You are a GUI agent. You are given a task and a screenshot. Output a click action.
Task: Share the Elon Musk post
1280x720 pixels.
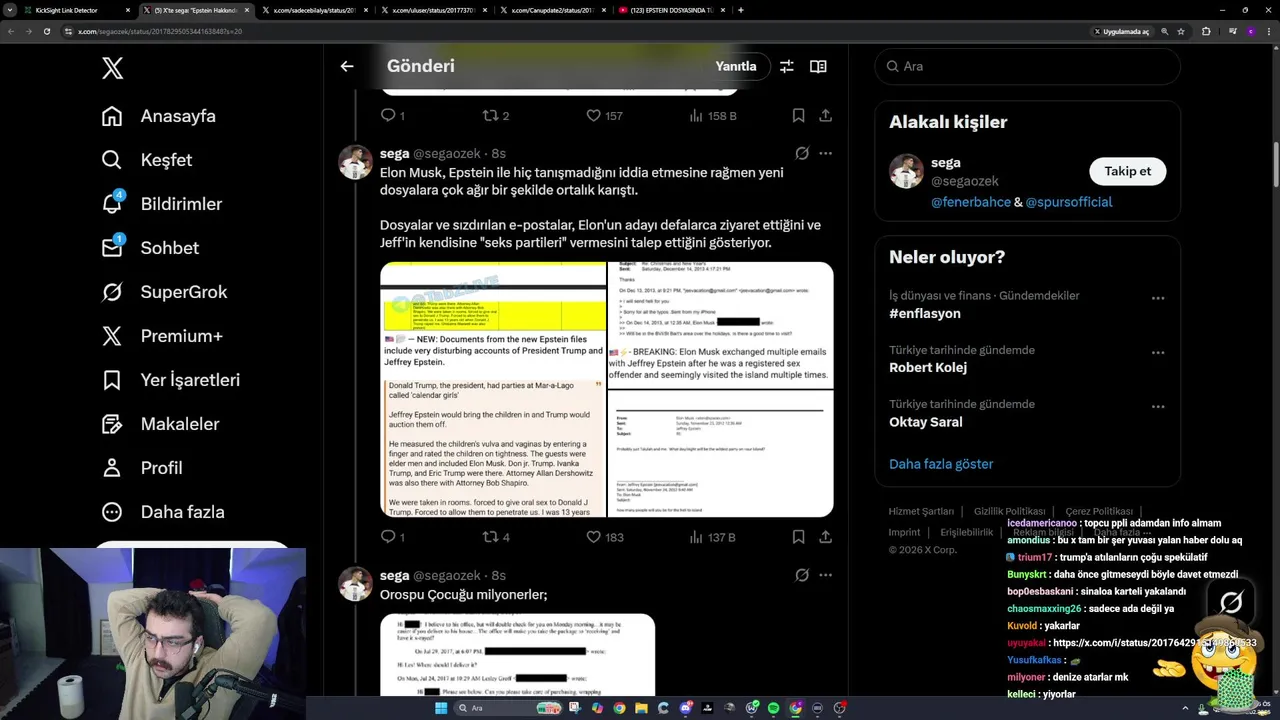826,537
